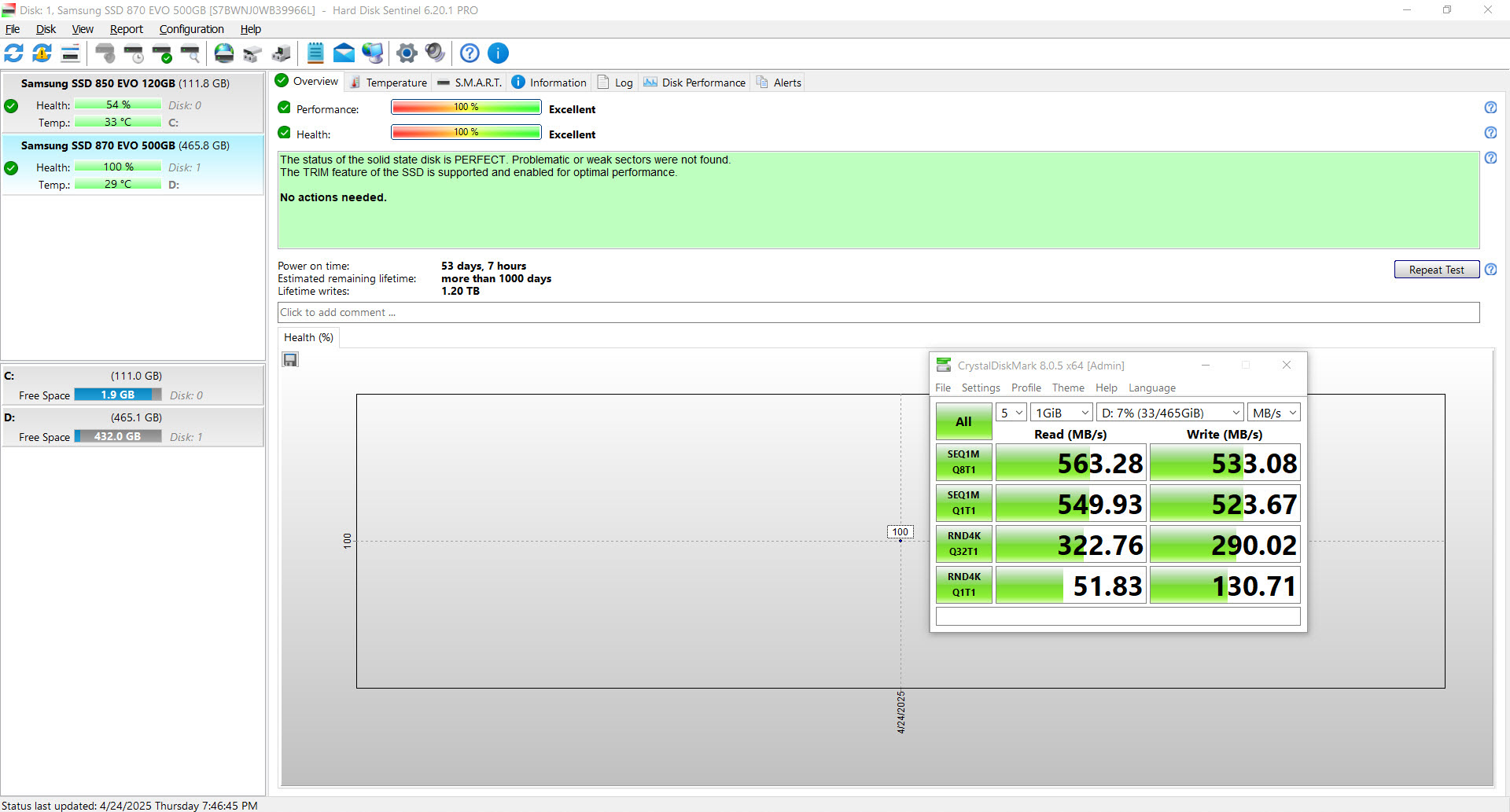Click the blue notepad report icon
The image size is (1510, 812).
315,53
